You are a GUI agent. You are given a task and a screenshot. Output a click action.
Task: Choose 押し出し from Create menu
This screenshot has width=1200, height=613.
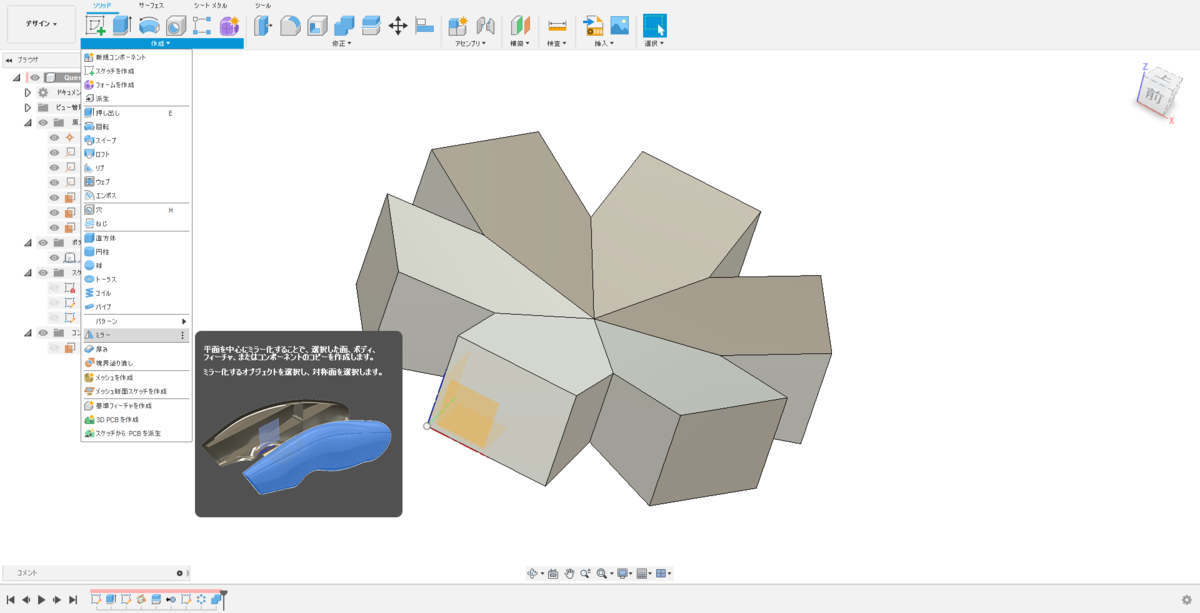(x=136, y=113)
